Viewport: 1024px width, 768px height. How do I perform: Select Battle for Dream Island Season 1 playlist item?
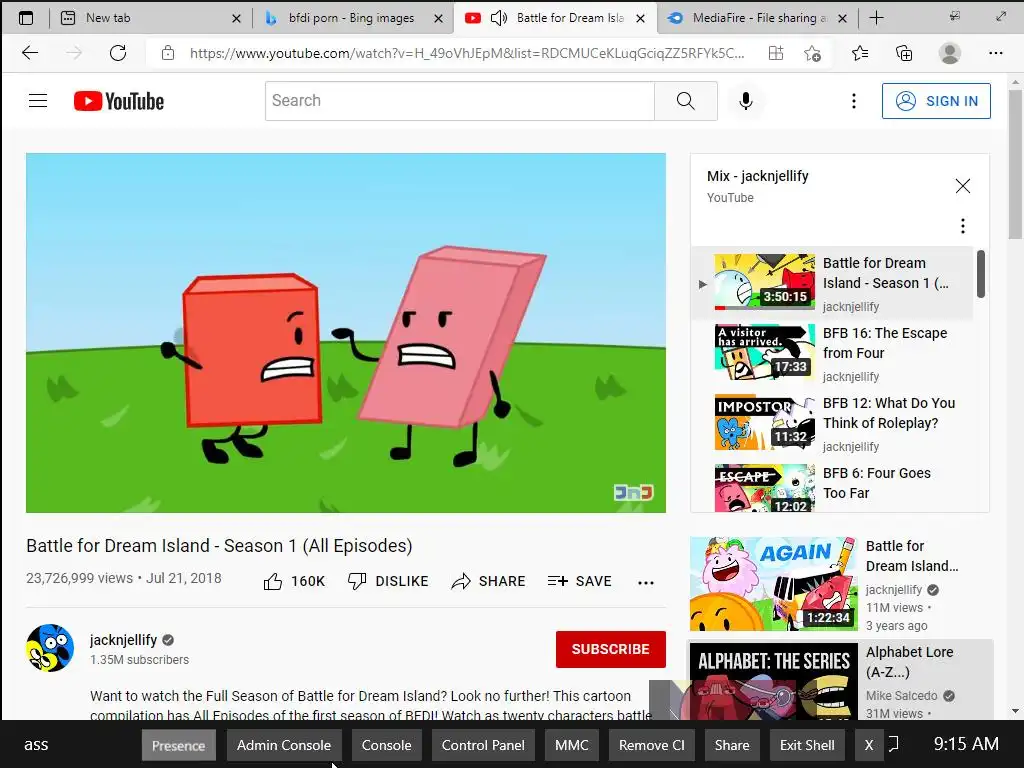tap(831, 284)
